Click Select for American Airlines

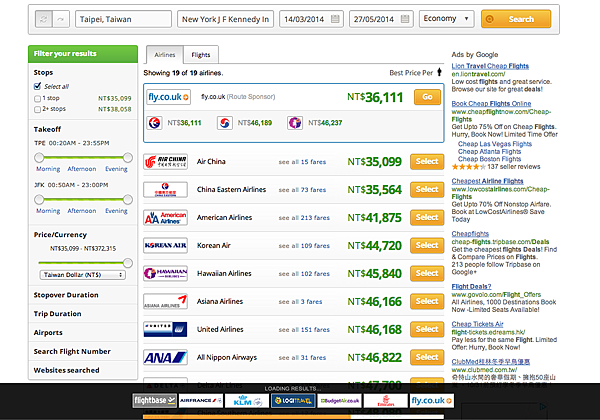pos(427,217)
